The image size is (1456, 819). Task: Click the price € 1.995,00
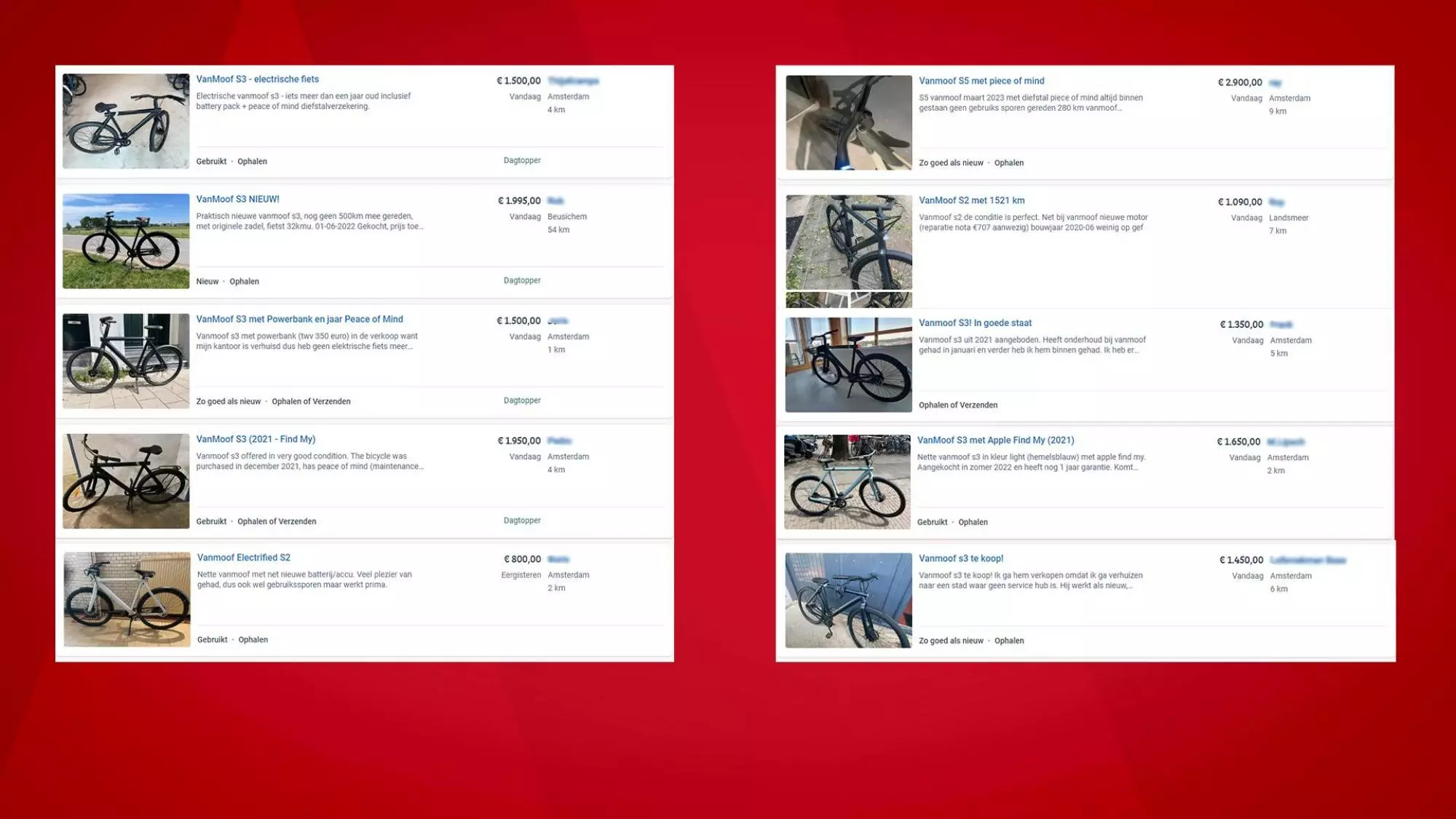click(519, 201)
